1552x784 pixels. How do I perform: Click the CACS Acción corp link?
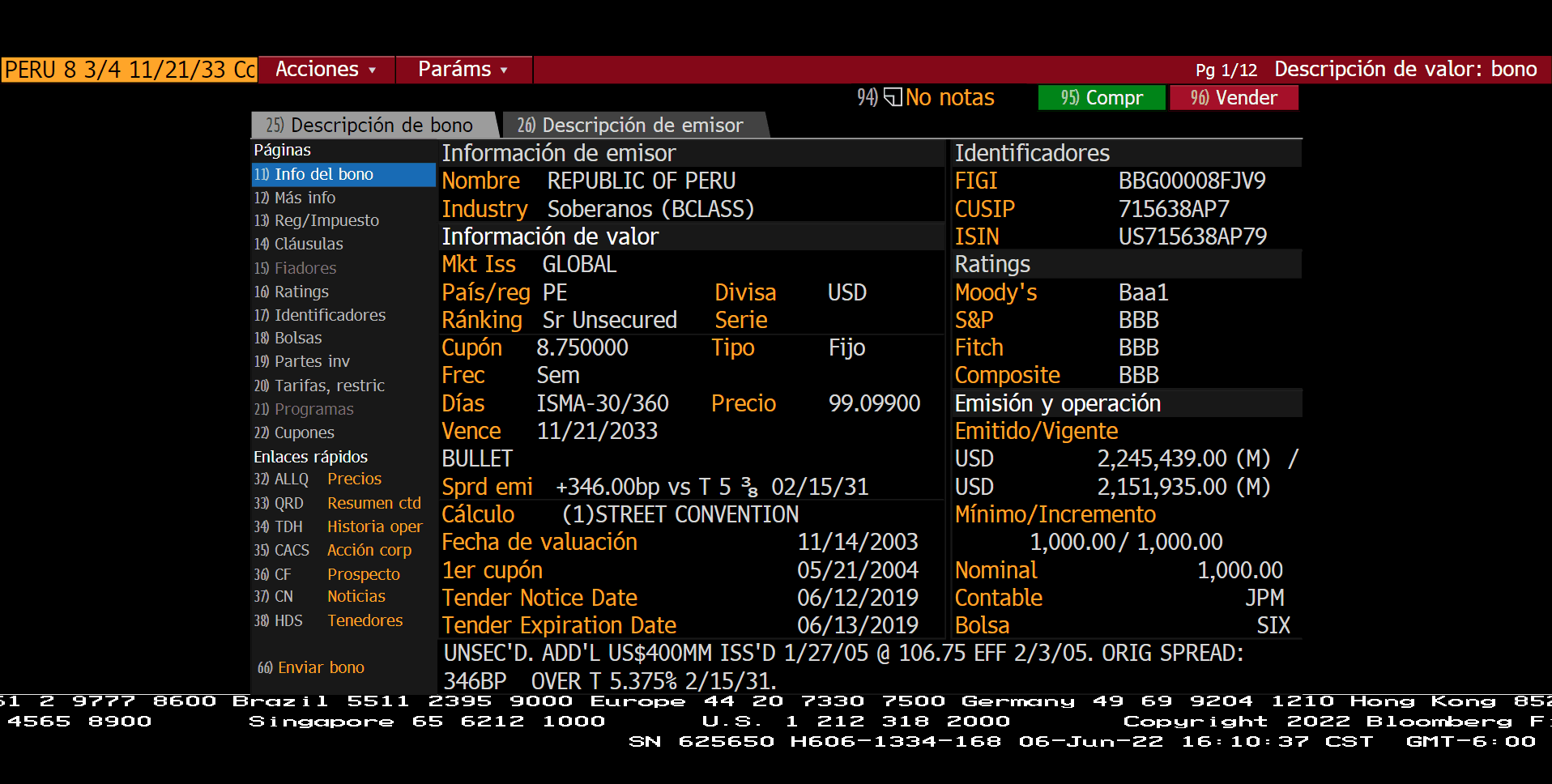369,550
